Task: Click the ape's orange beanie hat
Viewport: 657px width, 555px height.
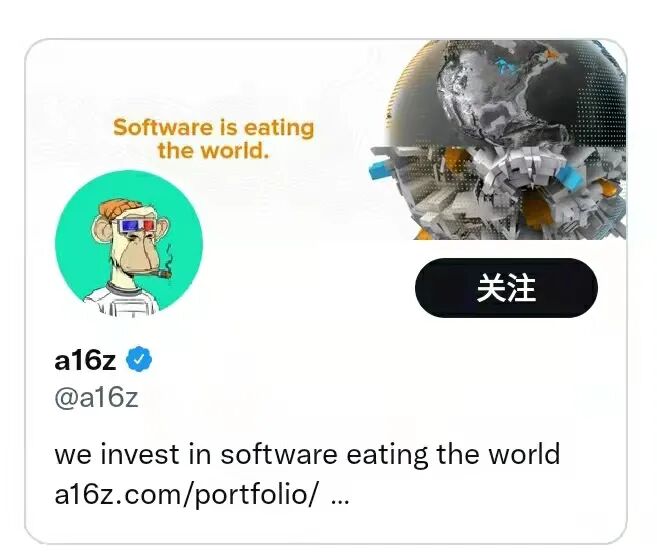Action: tap(120, 209)
